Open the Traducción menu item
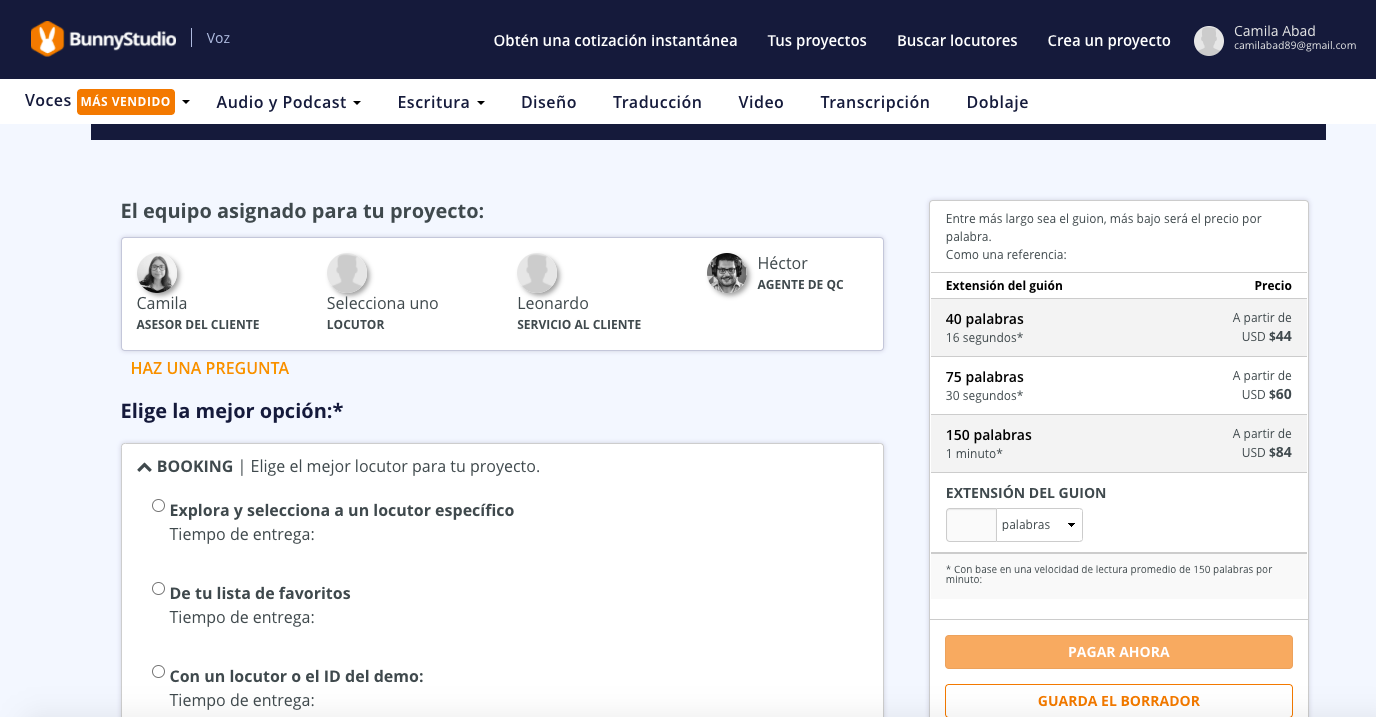 tap(657, 102)
